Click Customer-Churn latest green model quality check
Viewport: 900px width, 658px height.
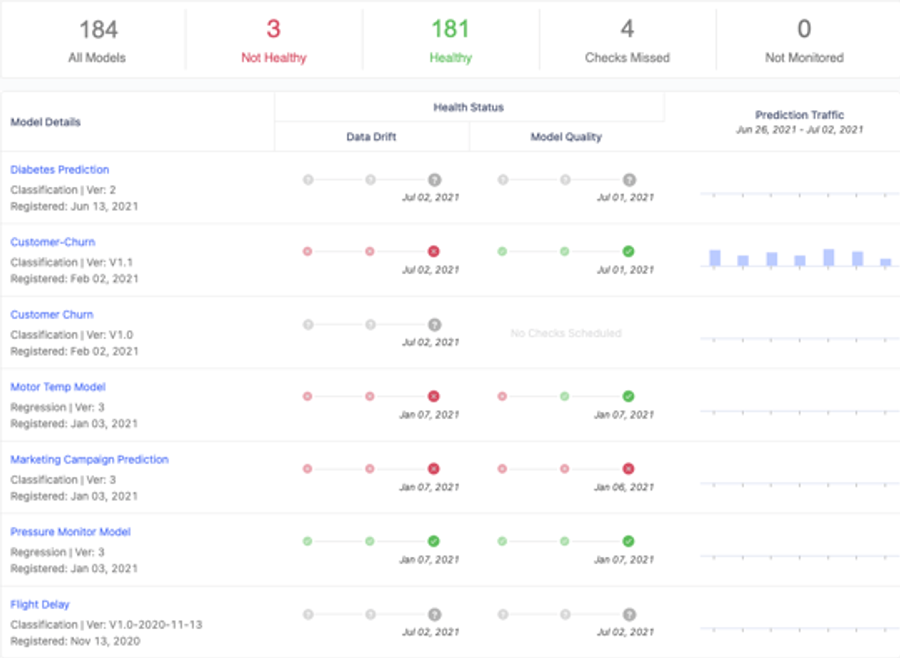pos(629,251)
